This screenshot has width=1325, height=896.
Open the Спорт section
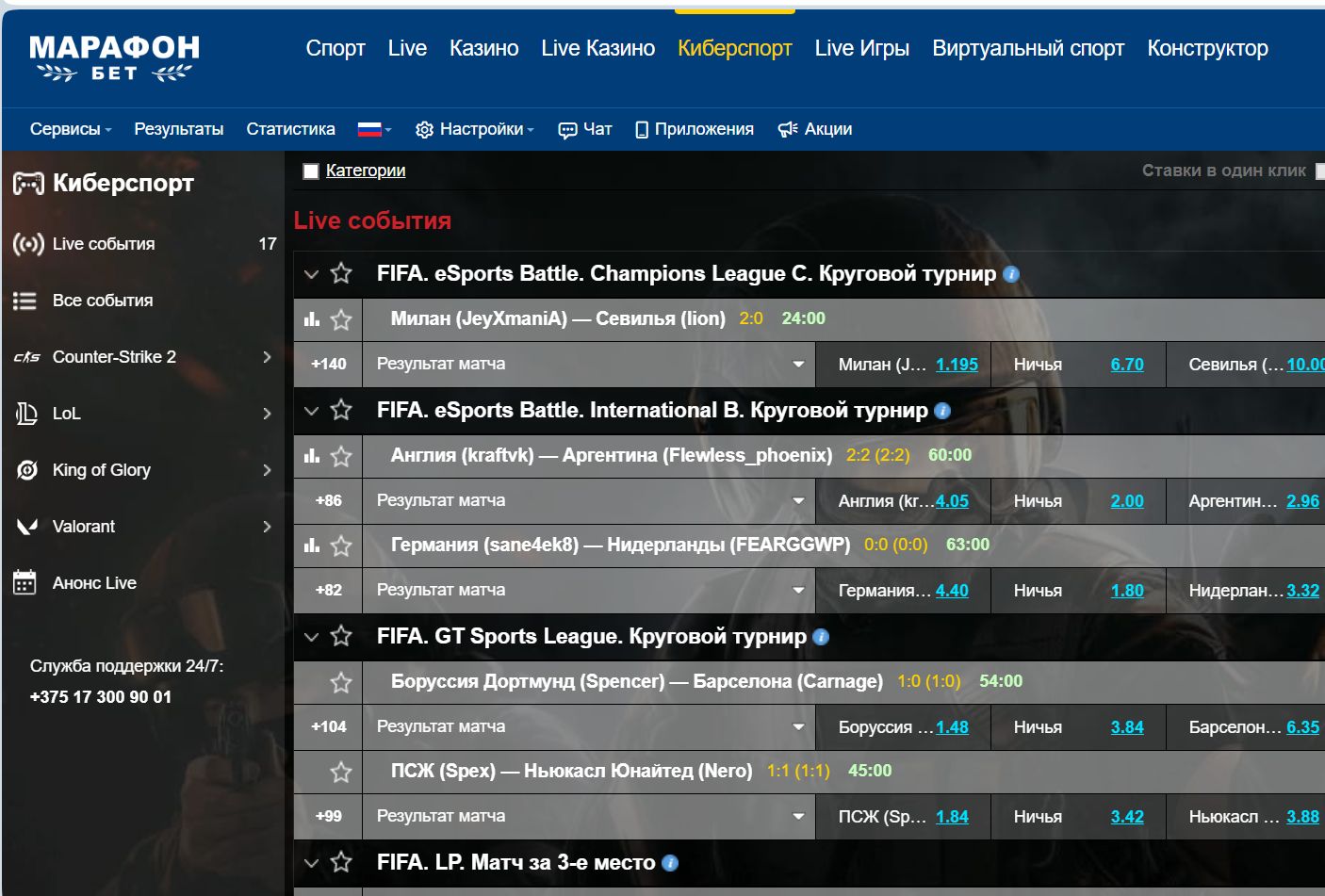click(335, 48)
